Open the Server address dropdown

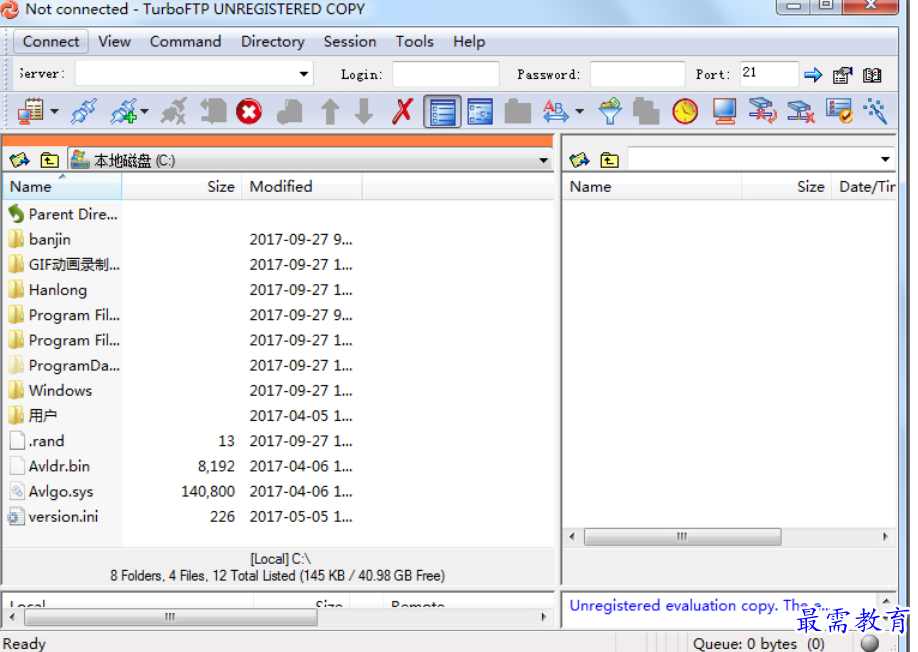(x=304, y=74)
